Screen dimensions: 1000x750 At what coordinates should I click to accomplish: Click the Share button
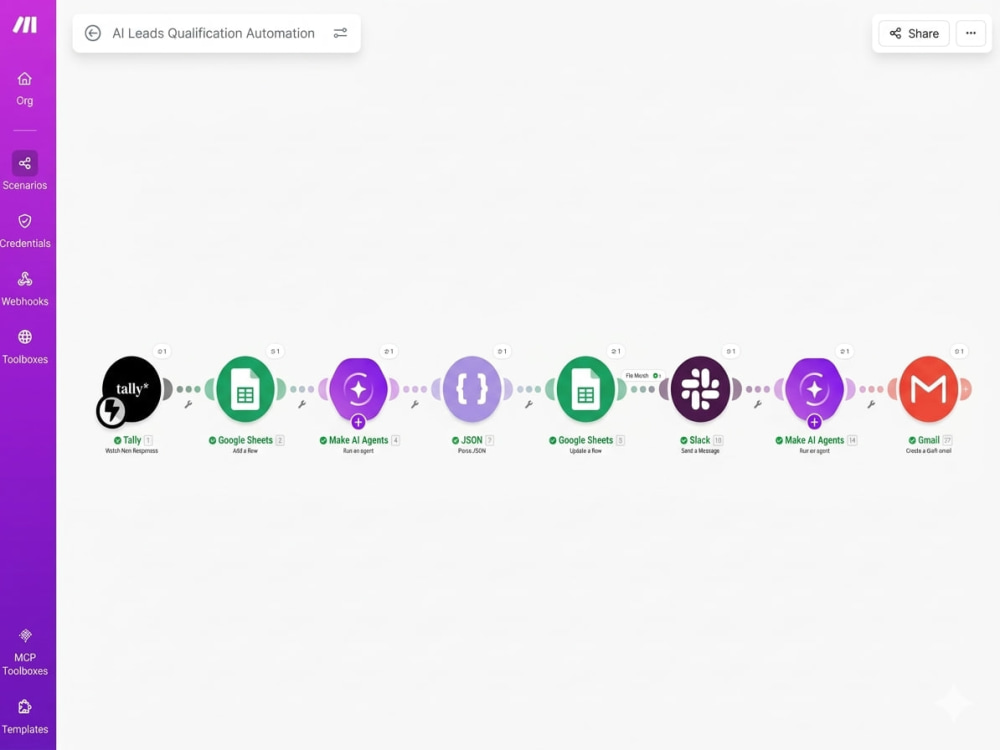[x=914, y=33]
